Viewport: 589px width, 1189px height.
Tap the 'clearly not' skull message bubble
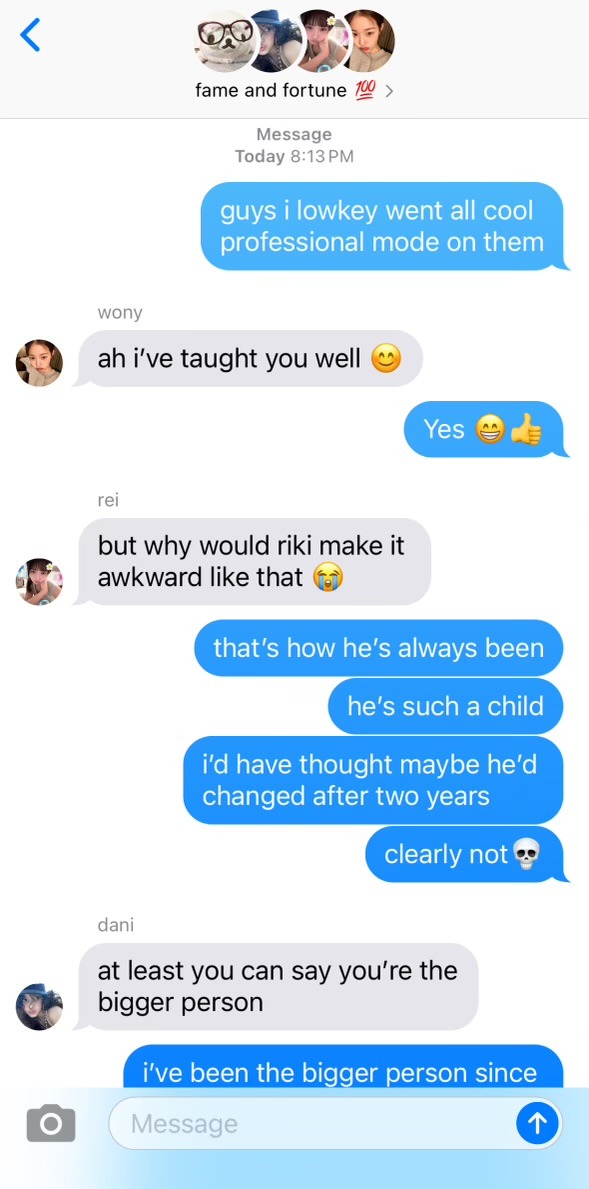(x=466, y=855)
